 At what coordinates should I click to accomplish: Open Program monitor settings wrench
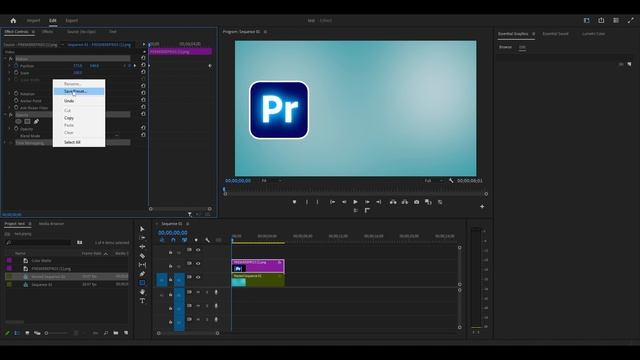pyautogui.click(x=451, y=180)
